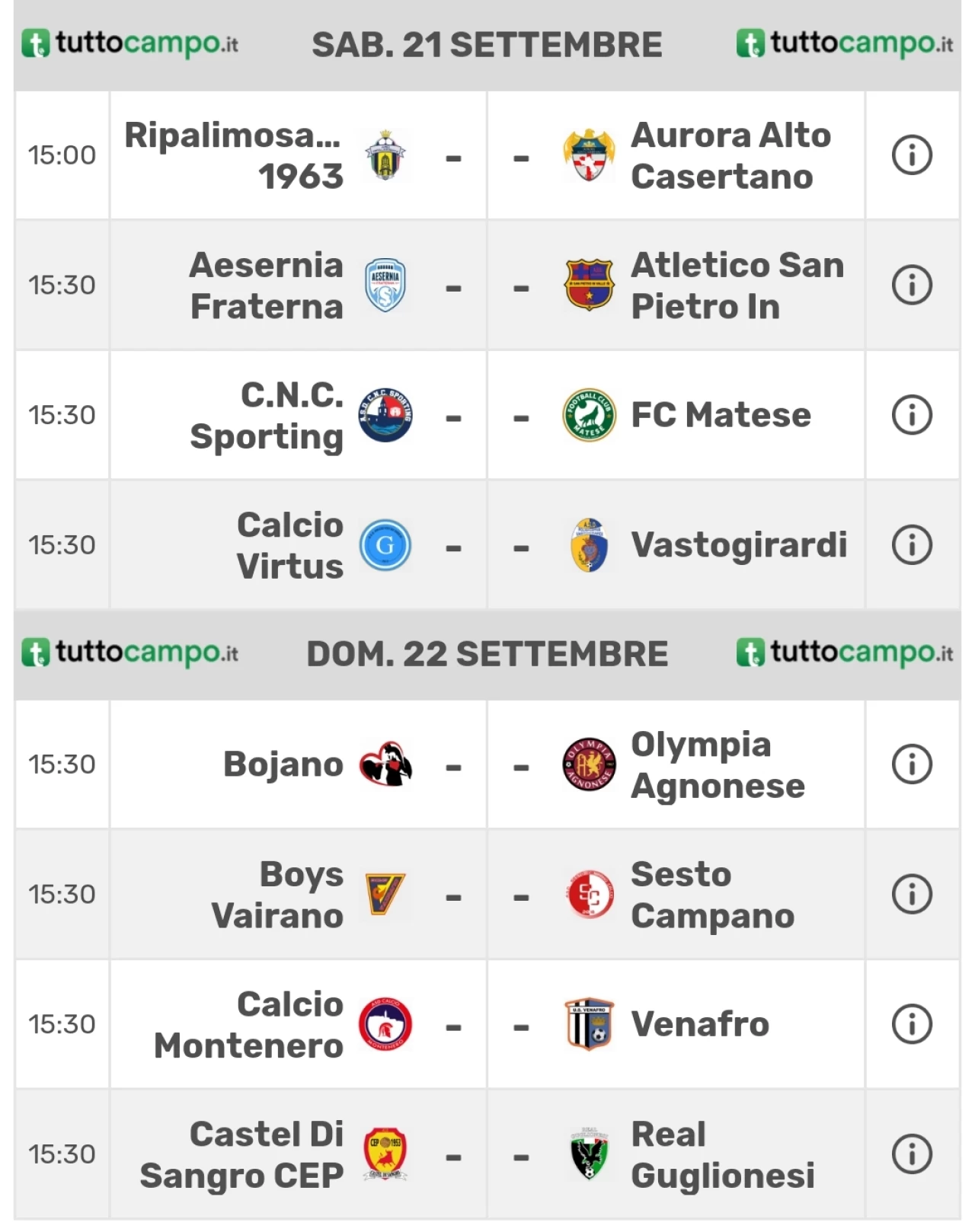Screen dimensions: 975x1232
Task: Open info icon for Calcio Virtus vs Vastogirardi
Action: pos(912,545)
